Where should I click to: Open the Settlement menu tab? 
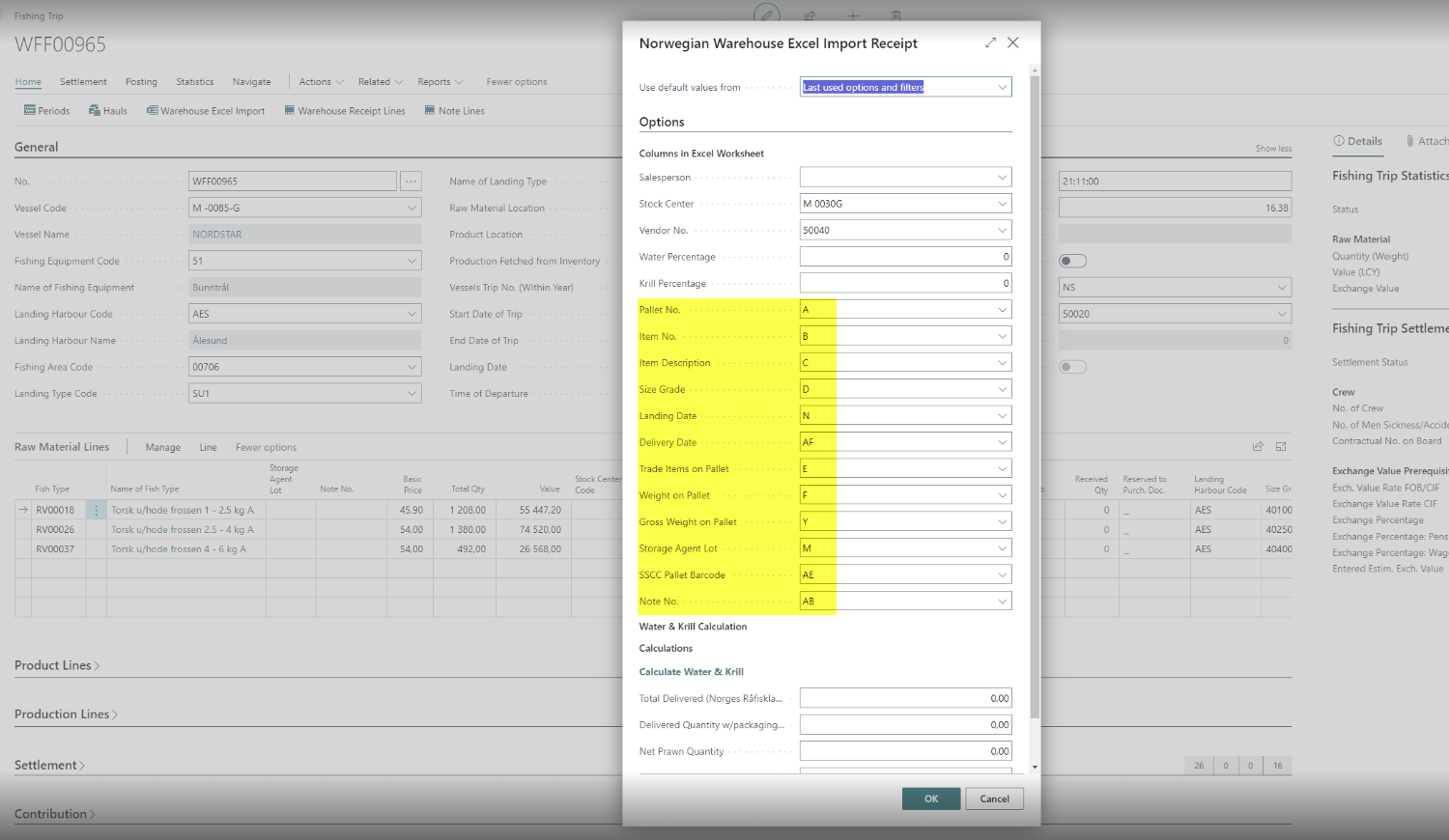pos(83,82)
